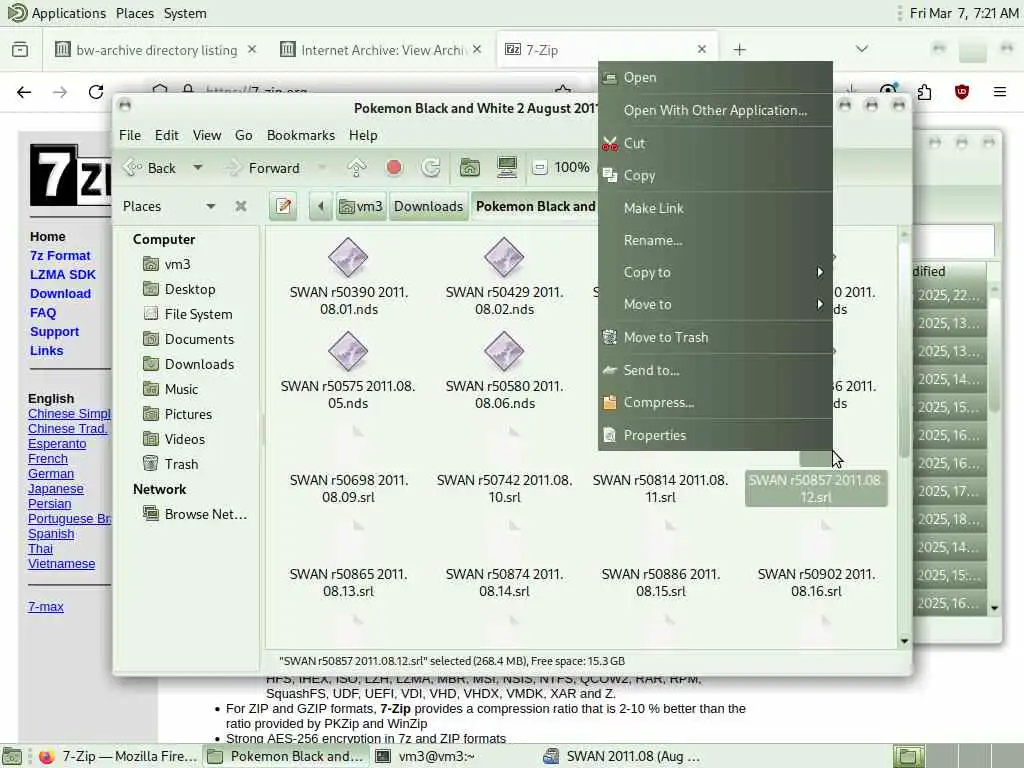Choose Compress in the context menu
The height and width of the screenshot is (768, 1024).
point(715,403)
